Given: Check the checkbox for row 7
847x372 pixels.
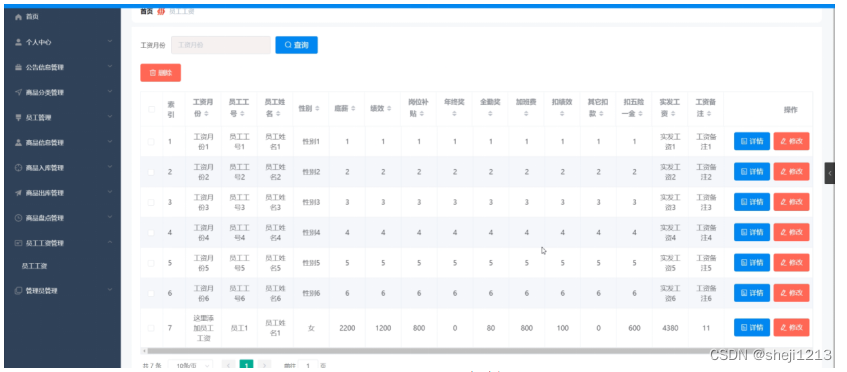Looking at the screenshot, I should point(151,328).
